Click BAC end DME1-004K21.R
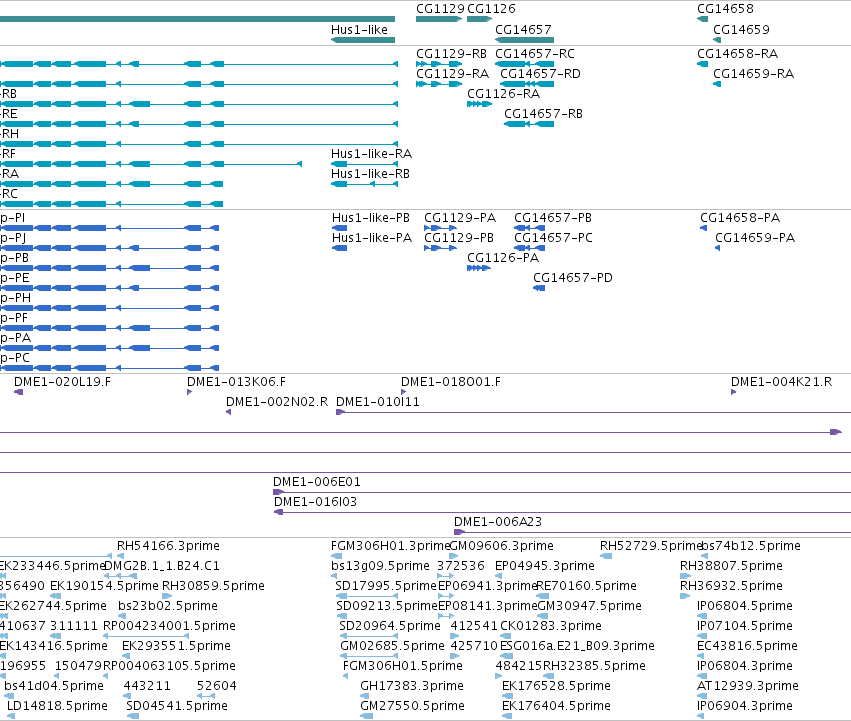The width and height of the screenshot is (851, 721). [782, 382]
